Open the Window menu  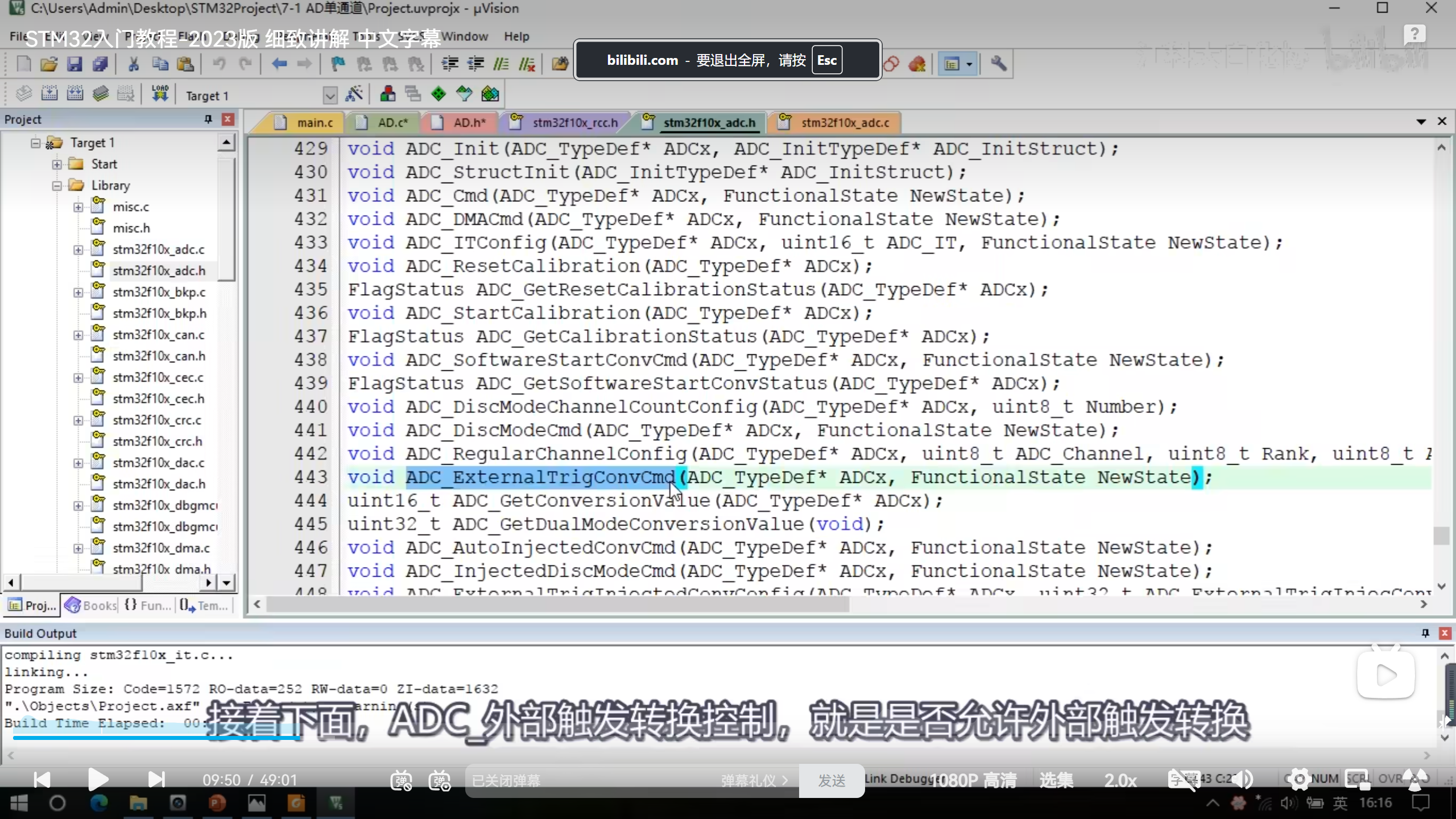(465, 36)
